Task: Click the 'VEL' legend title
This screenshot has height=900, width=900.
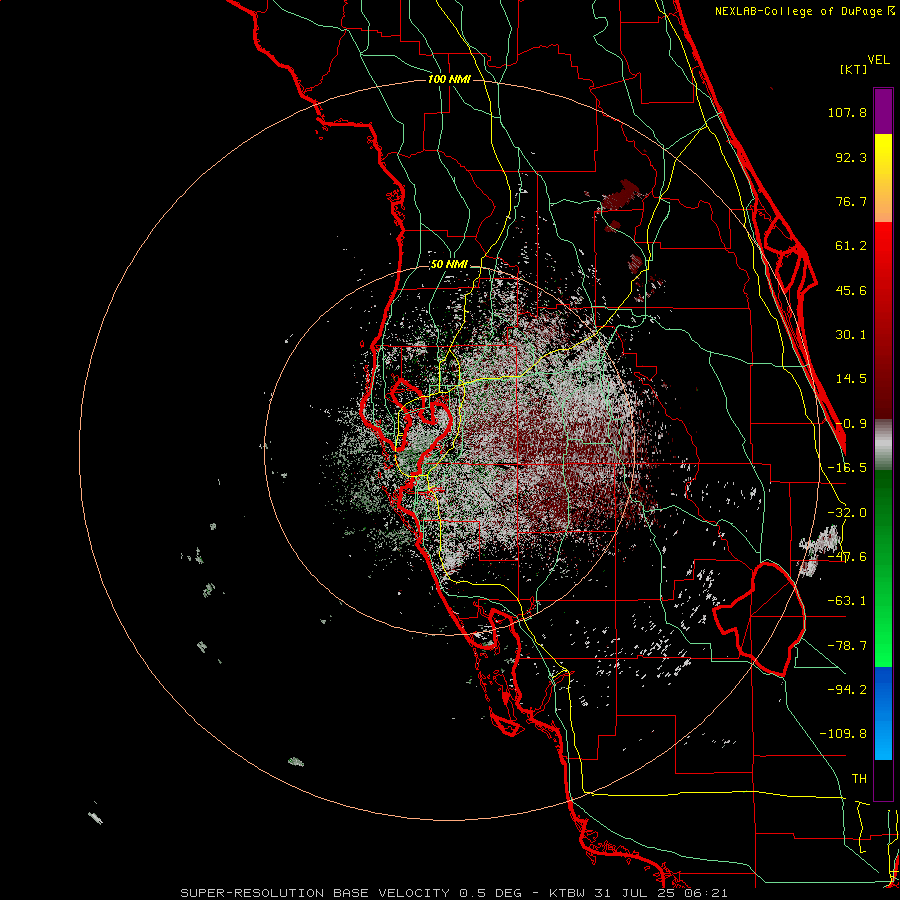Action: click(x=879, y=60)
